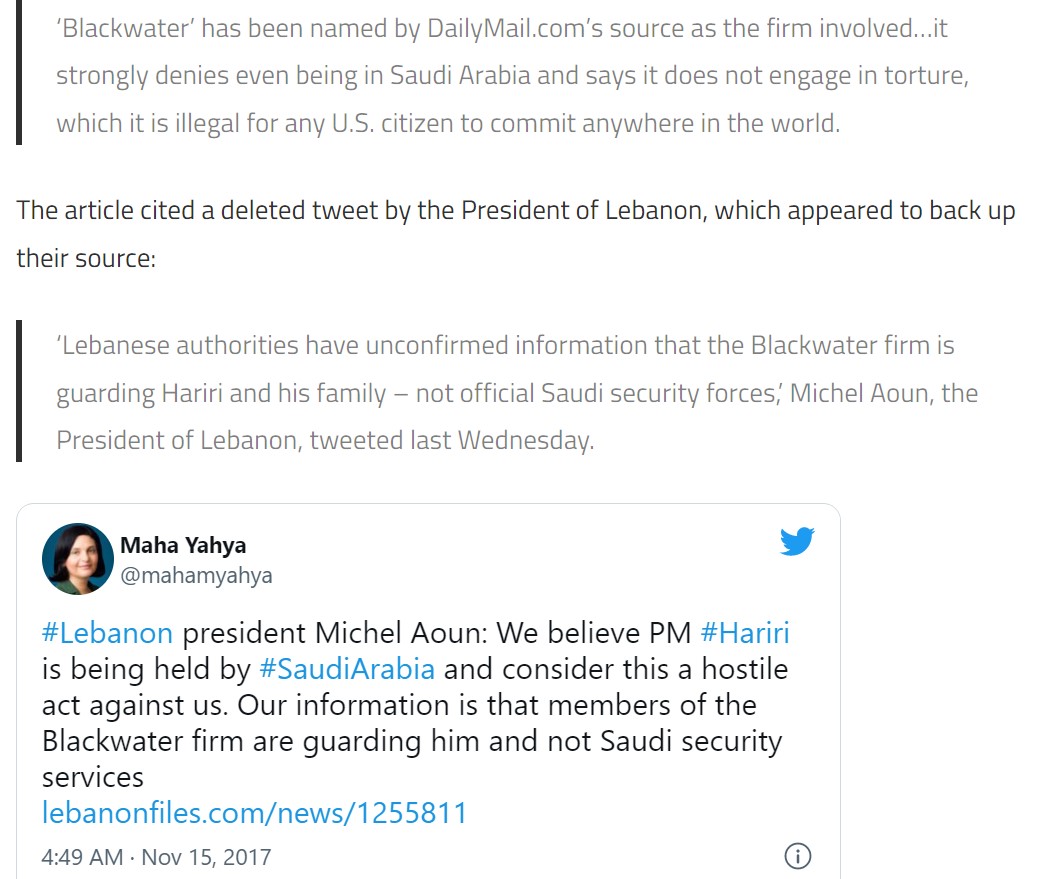Viewport: 1039px width, 879px height.
Task: Click the vertical bar beside the DailyMail quote
Action: [19, 72]
